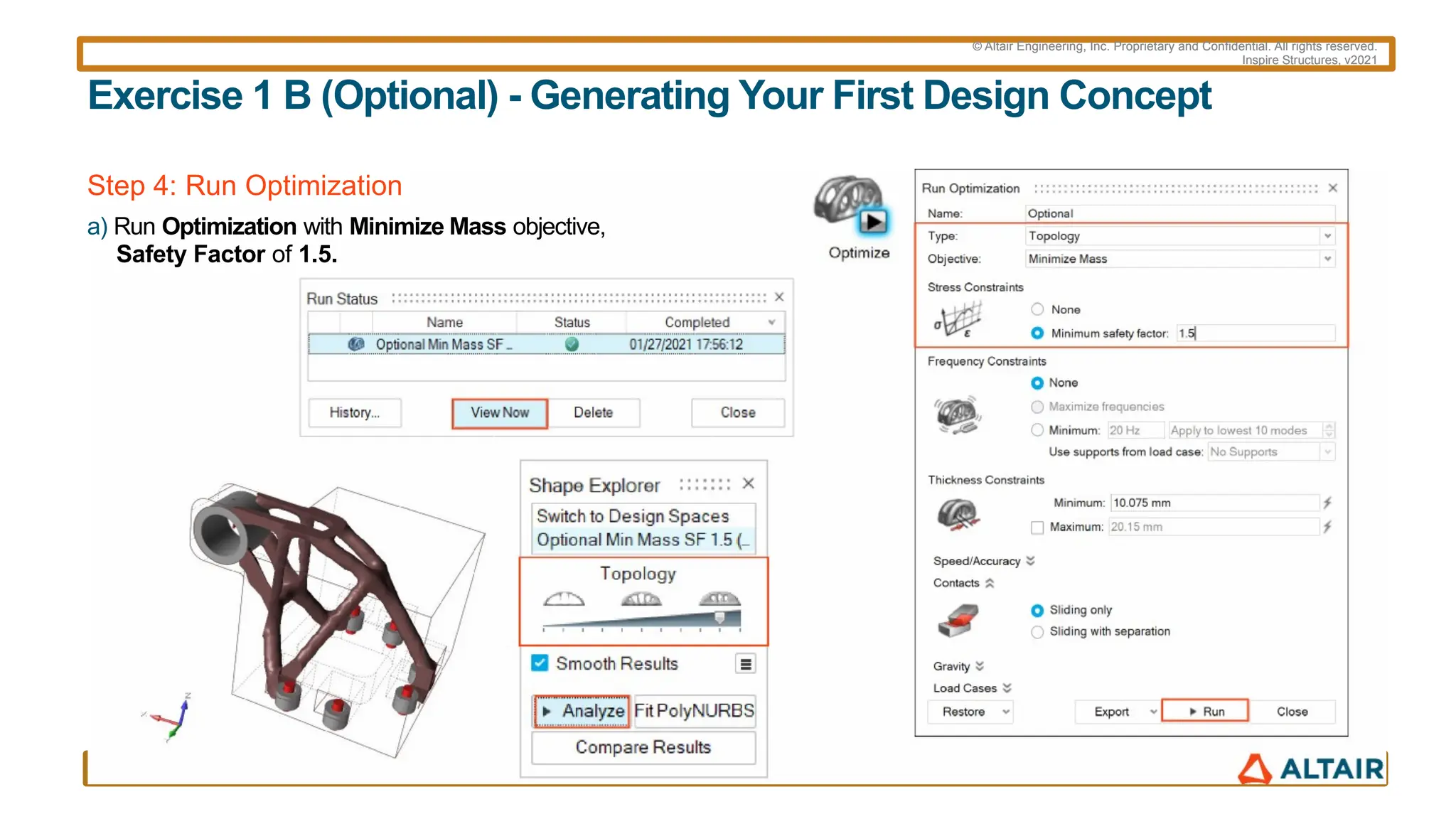Select Switch to Design Spaces entry
Image resolution: width=1456 pixels, height=819 pixels.
[x=633, y=516]
